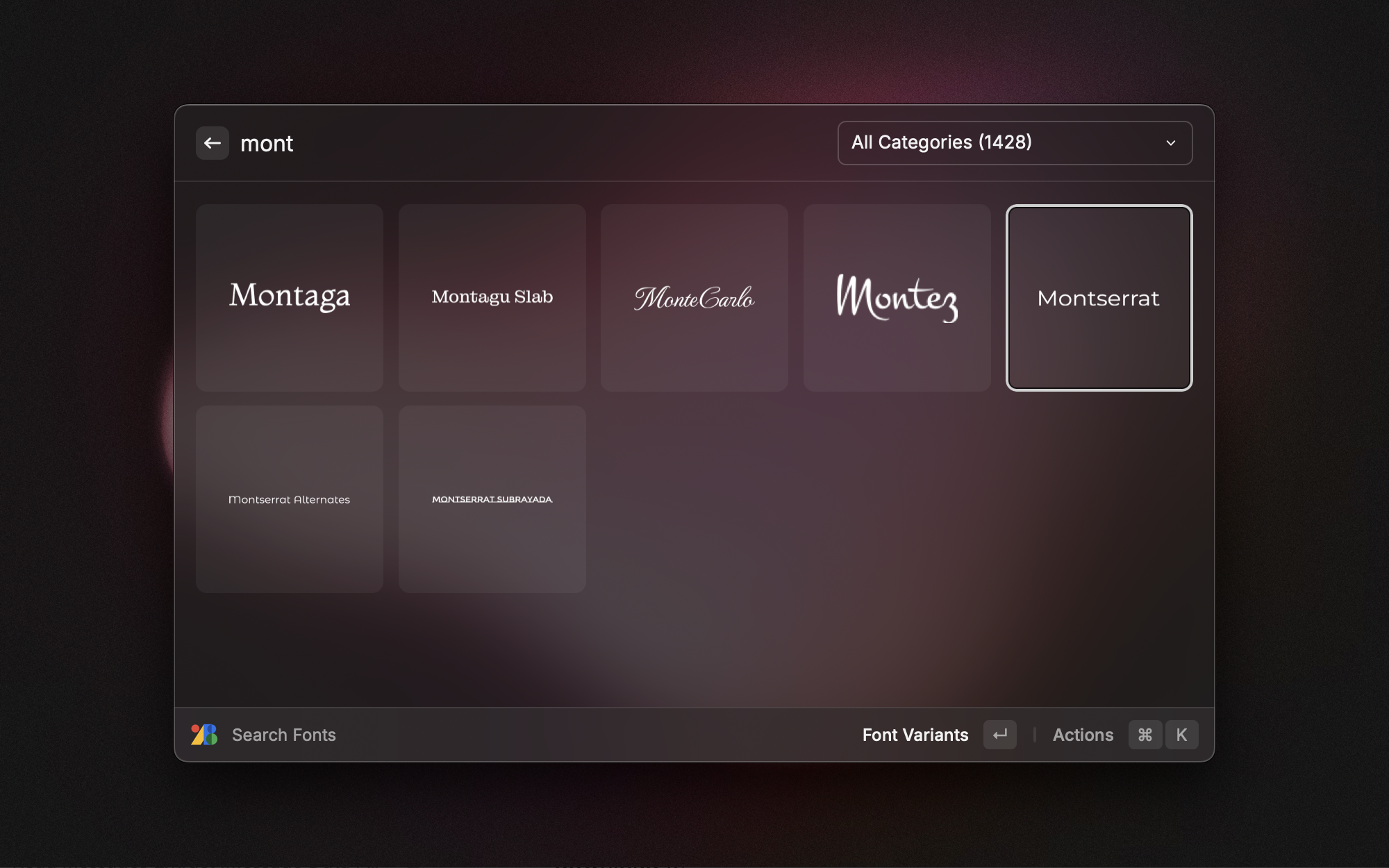Click the Google Fonts logo icon
1389x868 pixels.
click(x=204, y=735)
